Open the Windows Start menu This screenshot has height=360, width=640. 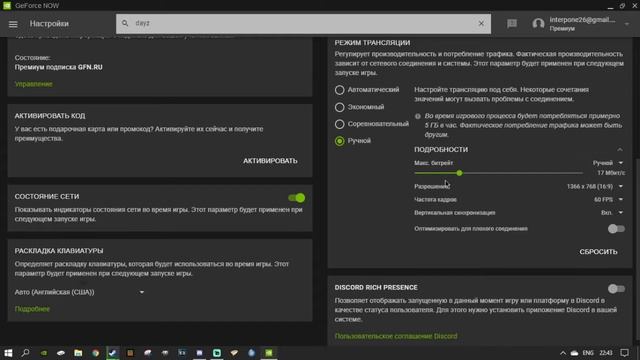[x=8, y=353]
